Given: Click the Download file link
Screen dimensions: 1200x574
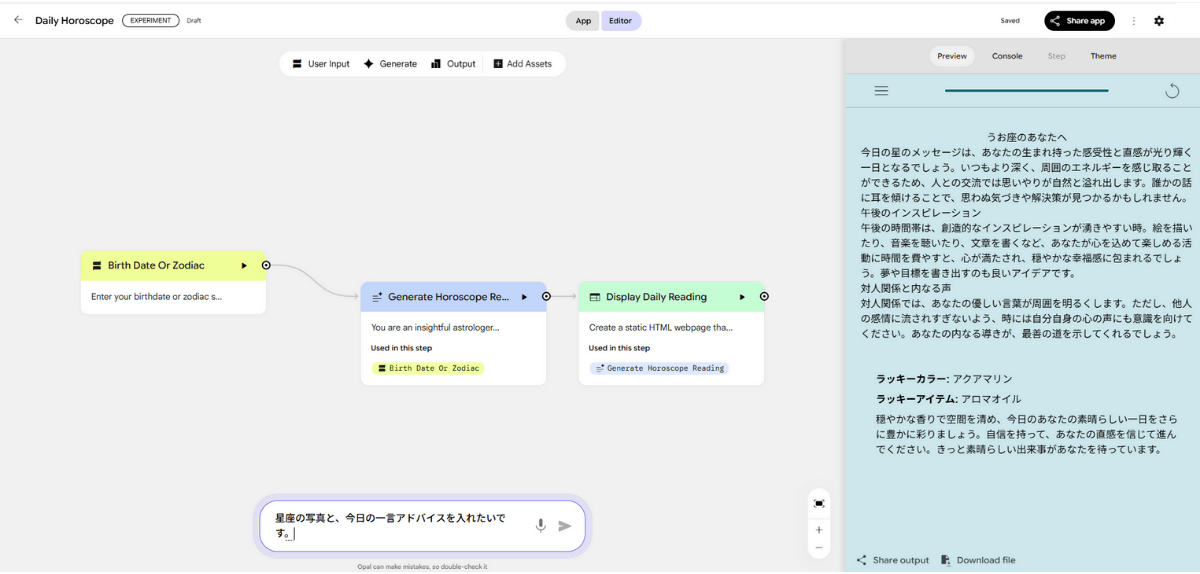Looking at the screenshot, I should tap(978, 560).
